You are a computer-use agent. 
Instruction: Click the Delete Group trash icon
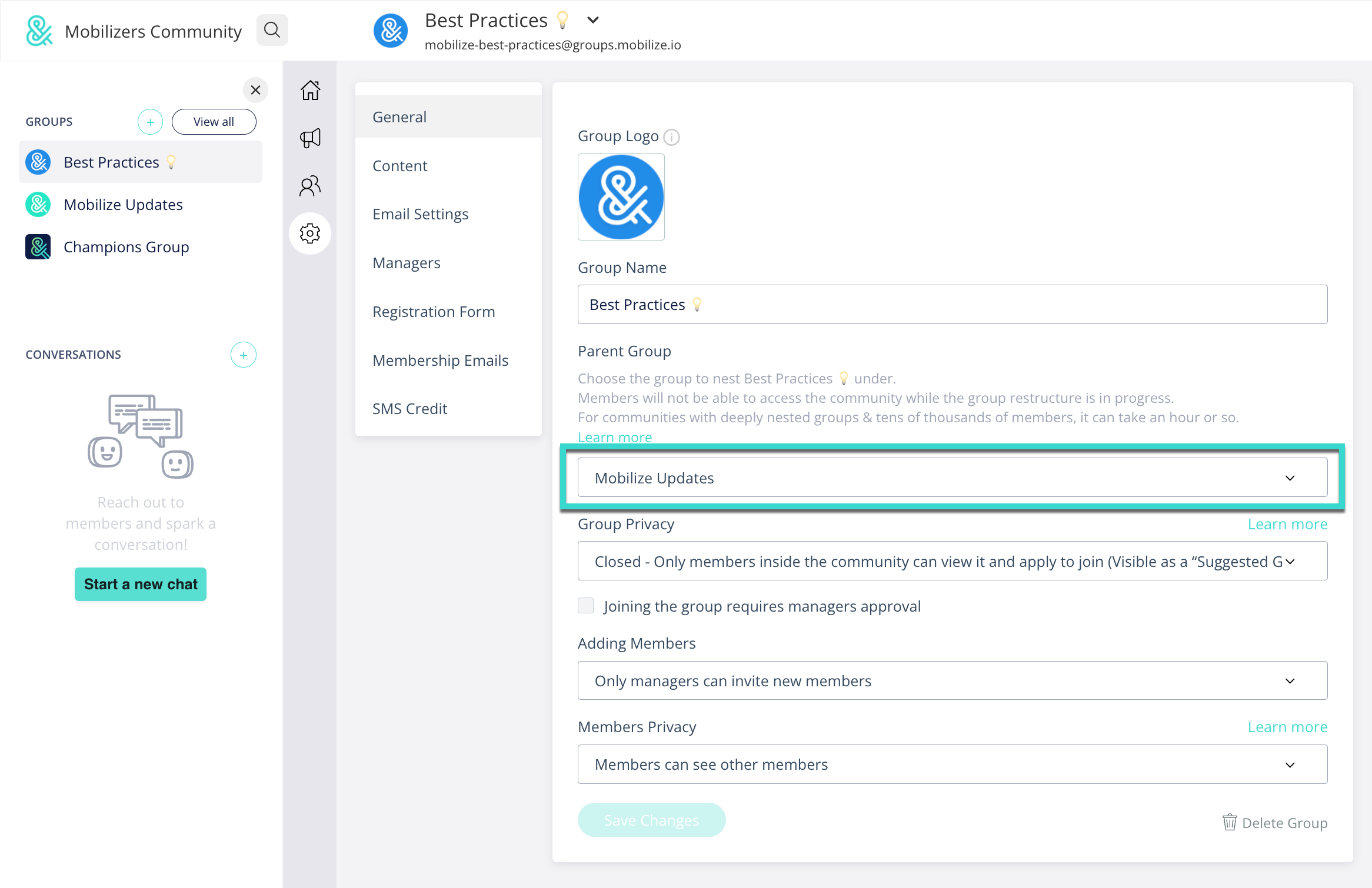[x=1230, y=822]
